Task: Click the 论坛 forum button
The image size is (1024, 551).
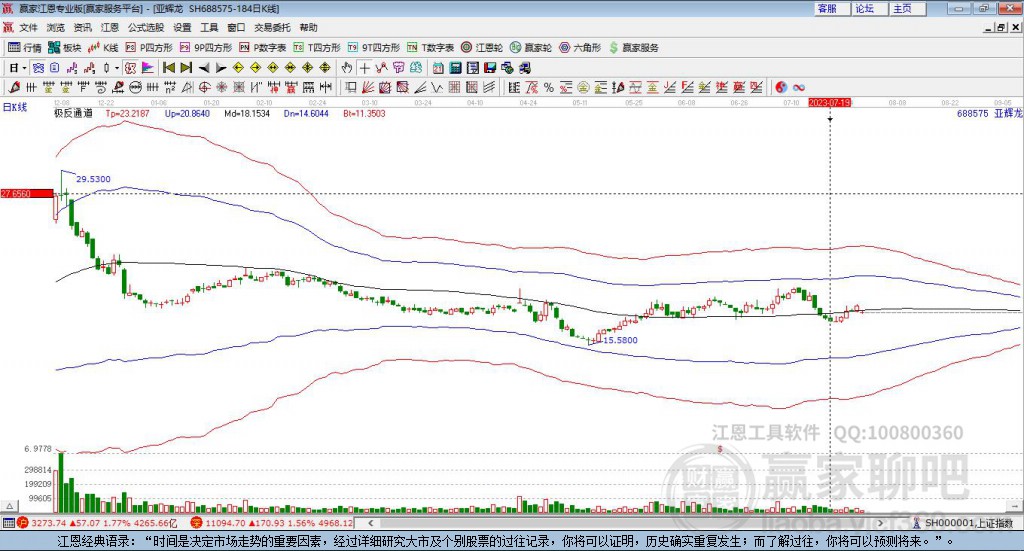Action: (x=870, y=8)
